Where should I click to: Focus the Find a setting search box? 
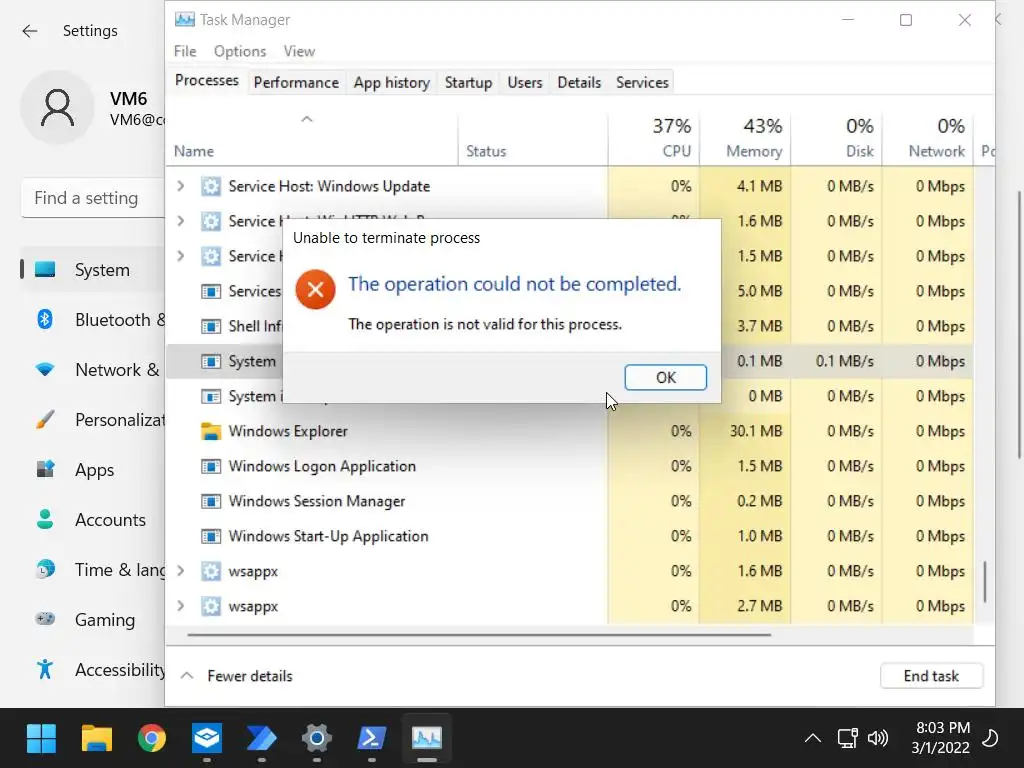pos(93,198)
